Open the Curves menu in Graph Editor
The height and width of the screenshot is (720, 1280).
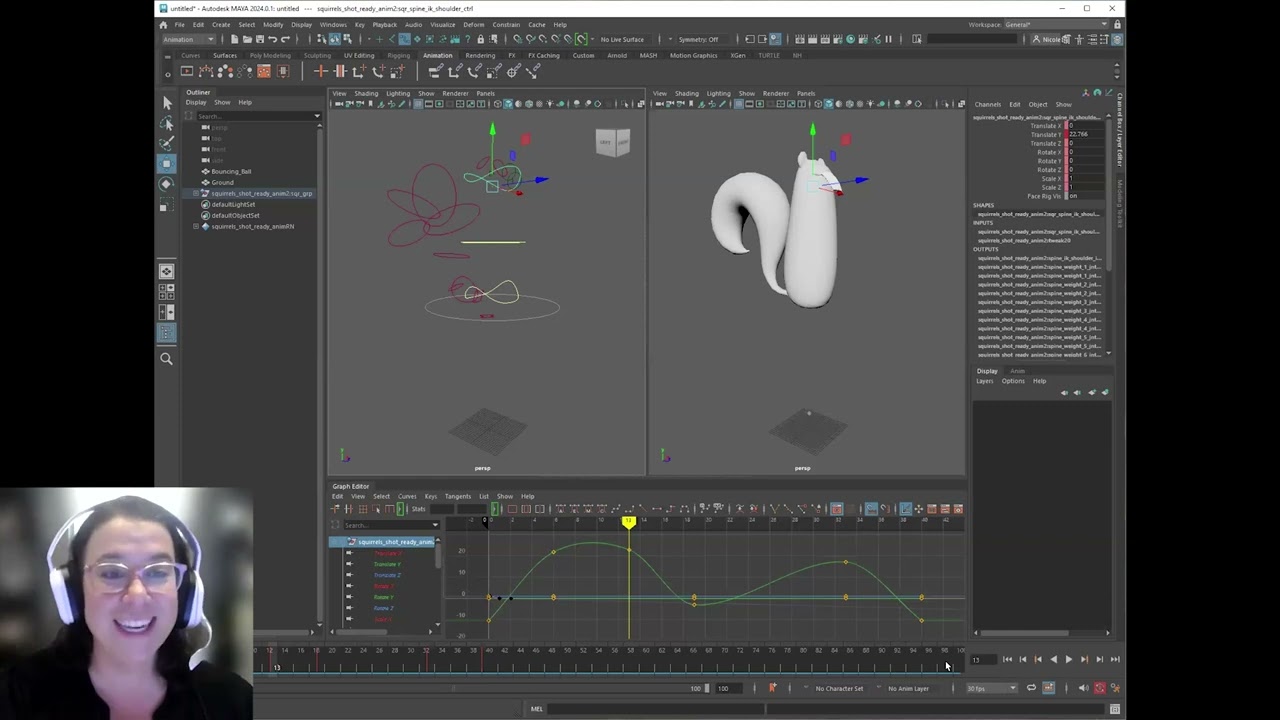407,496
